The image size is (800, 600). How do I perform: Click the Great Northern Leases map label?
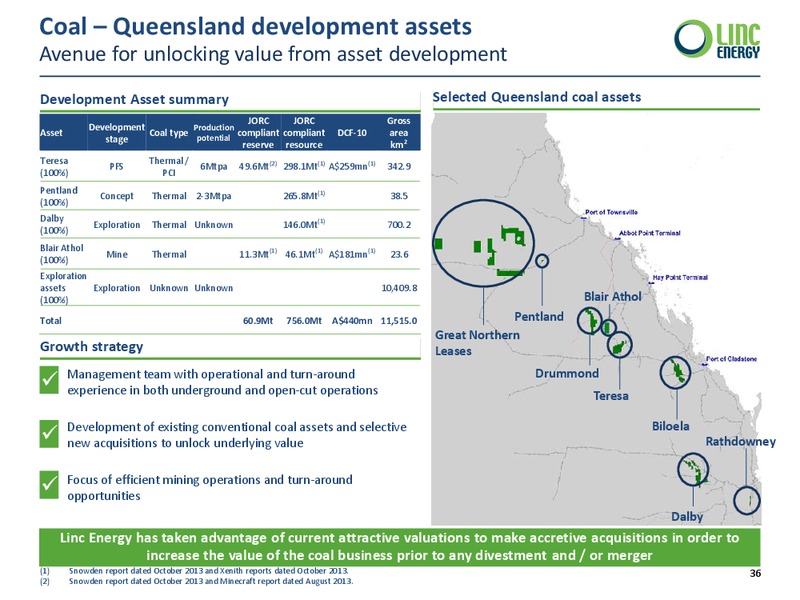pos(477,343)
